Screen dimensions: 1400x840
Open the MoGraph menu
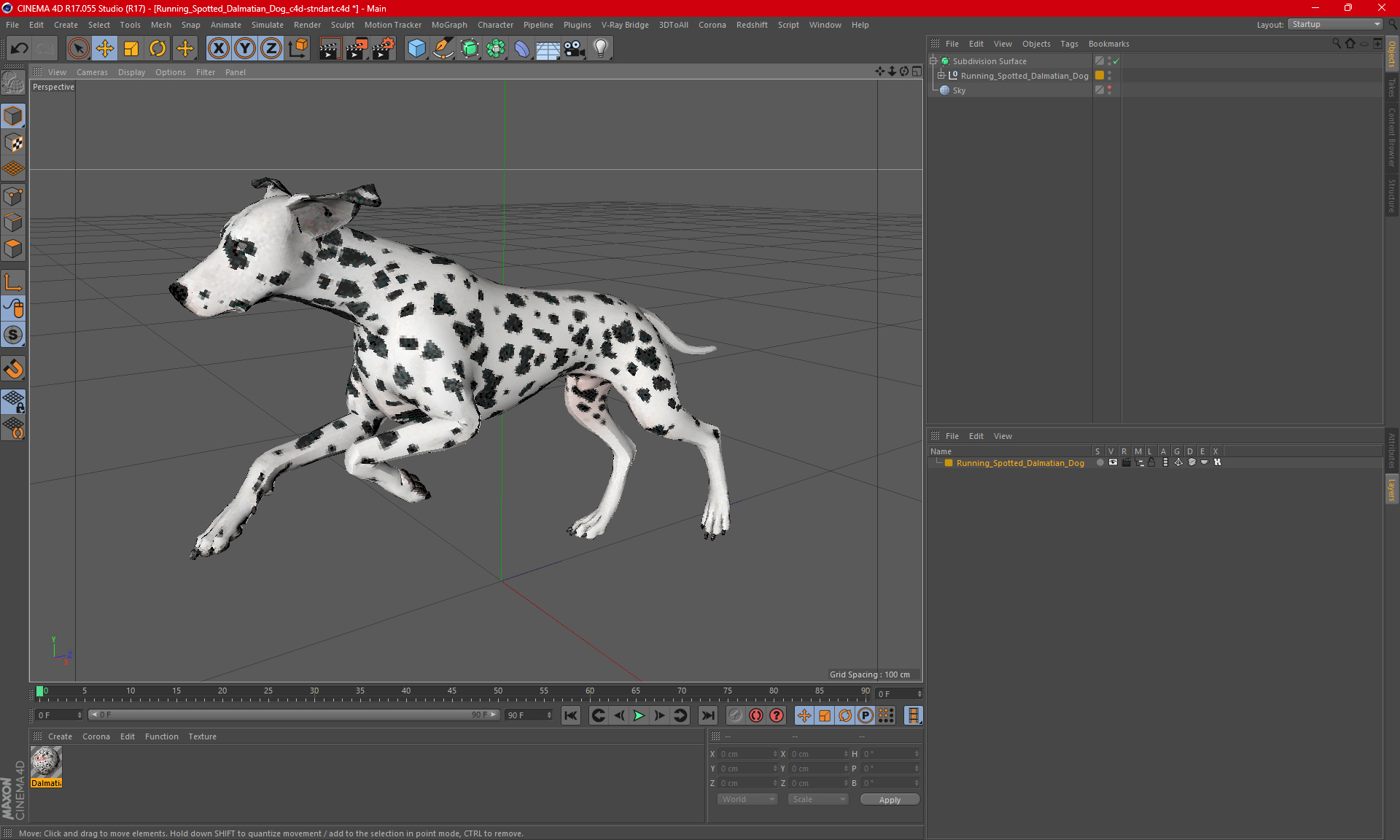point(448,25)
